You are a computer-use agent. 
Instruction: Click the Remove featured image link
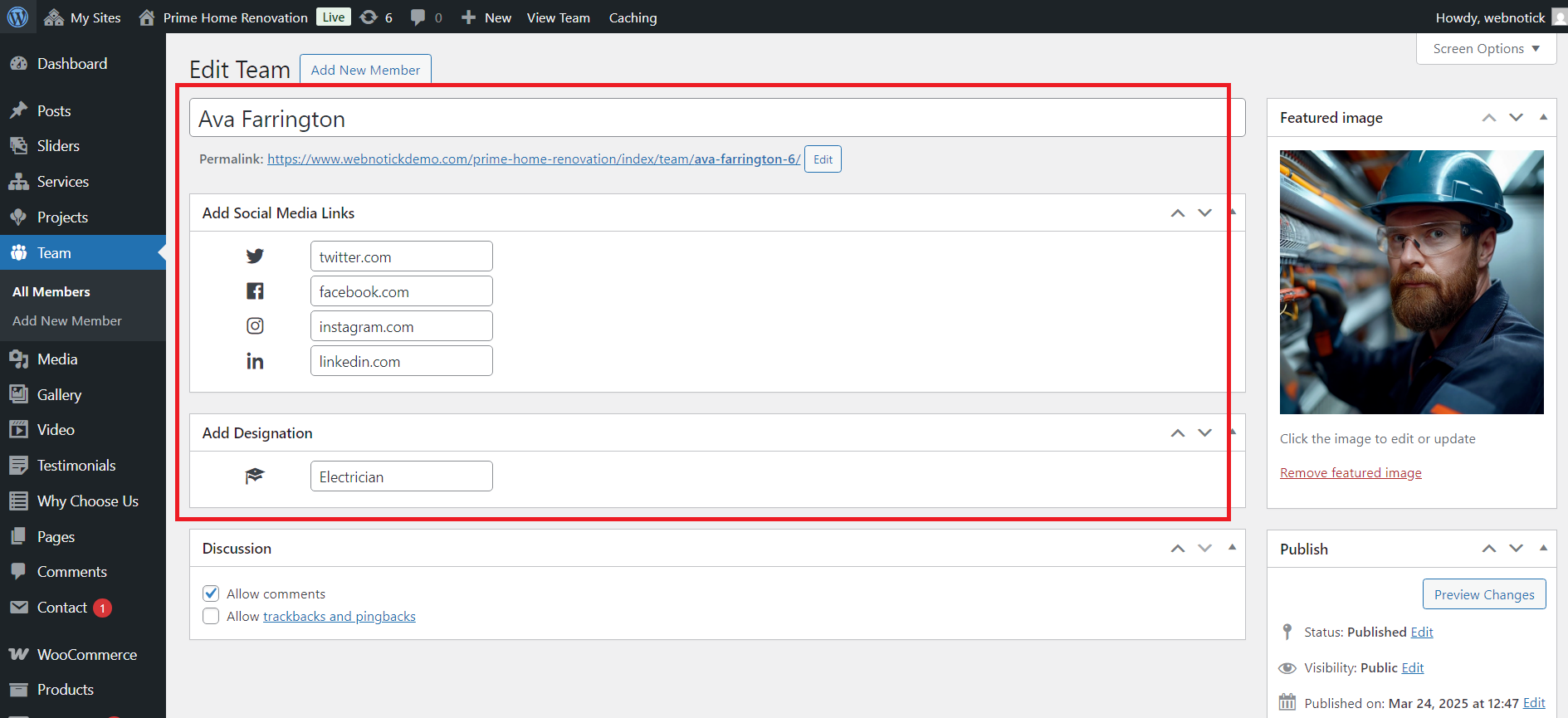[1351, 473]
